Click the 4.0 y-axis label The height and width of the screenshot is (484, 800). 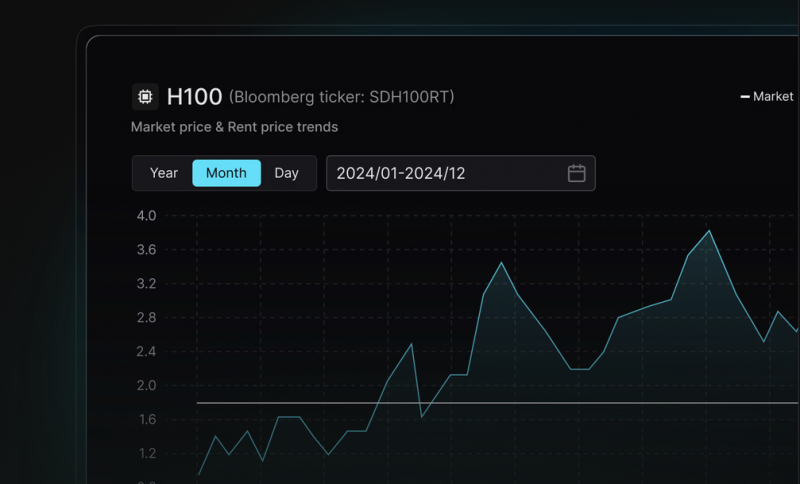point(146,216)
